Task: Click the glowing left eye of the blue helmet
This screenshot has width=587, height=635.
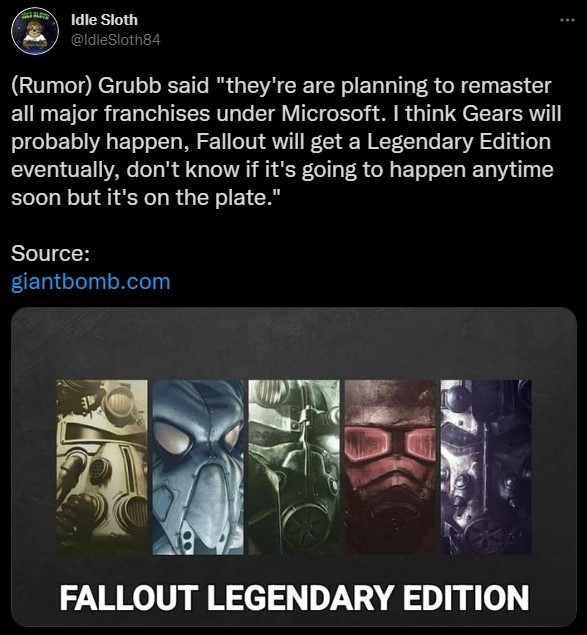Action: pyautogui.click(x=174, y=439)
